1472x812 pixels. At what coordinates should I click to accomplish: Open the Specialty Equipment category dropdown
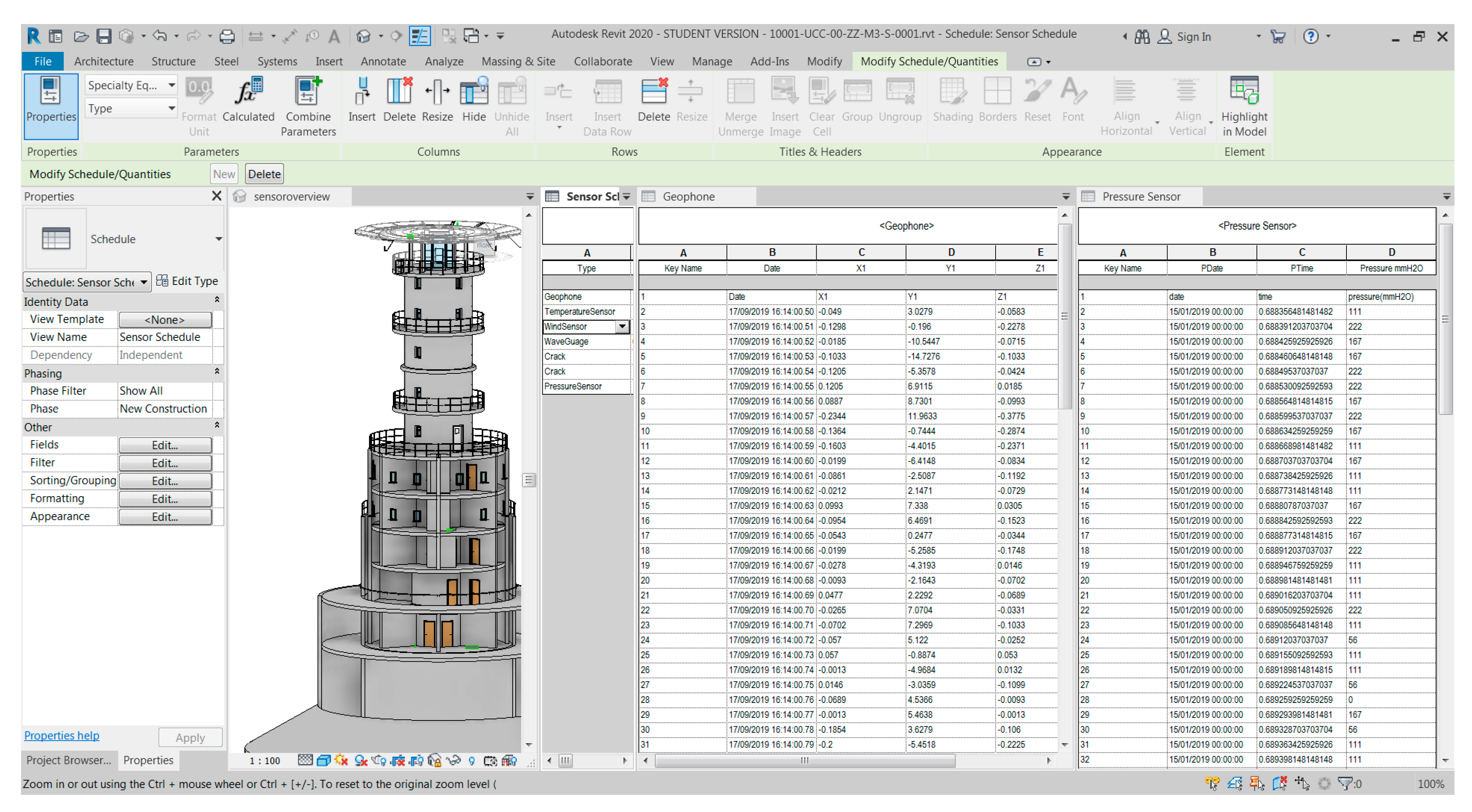click(171, 85)
